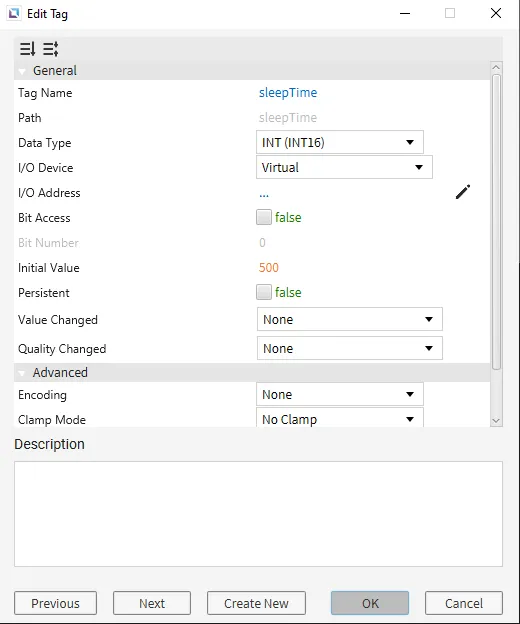The height and width of the screenshot is (624, 520).
Task: Click the categorized sort icon in toolbar
Action: tap(27, 49)
